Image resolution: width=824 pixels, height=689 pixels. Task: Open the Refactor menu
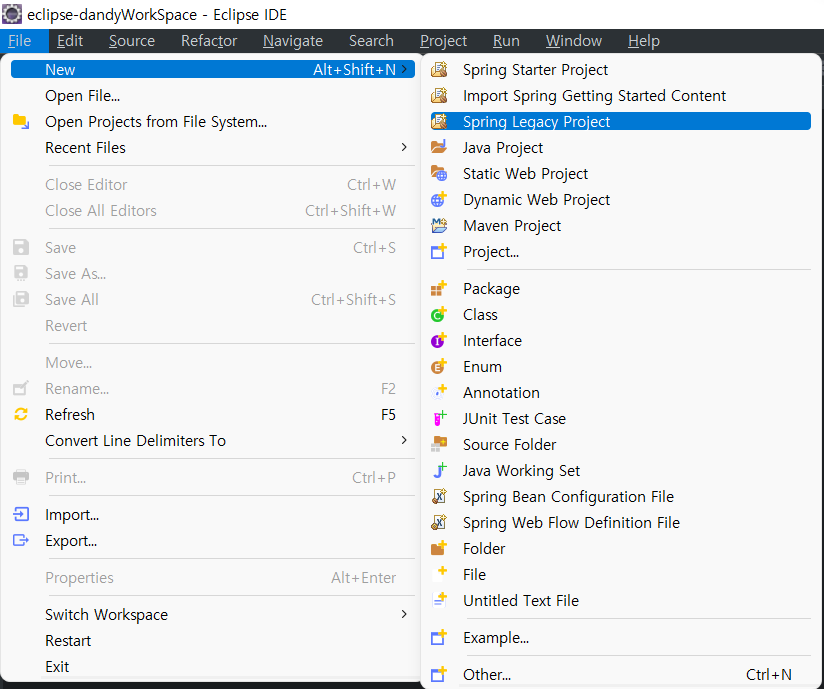pos(209,41)
